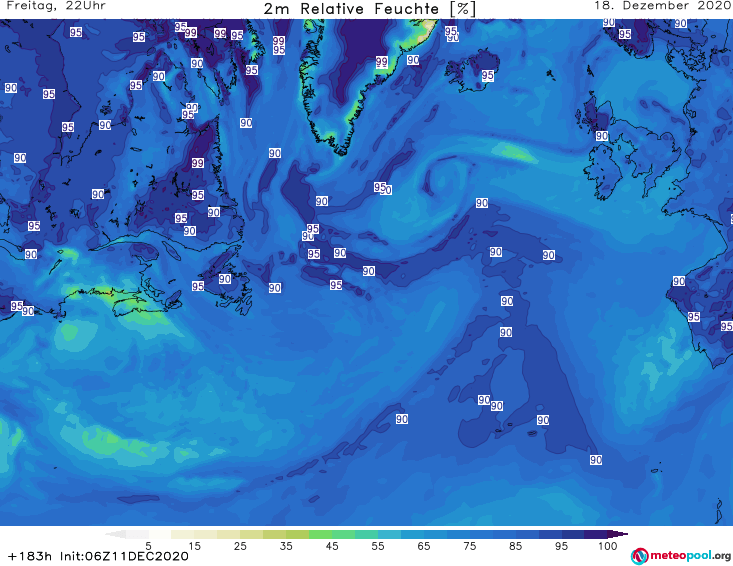Screen dimensions: 733x566
Task: Click the 99 contour label on Greenland's east coast
Action: [x=381, y=62]
